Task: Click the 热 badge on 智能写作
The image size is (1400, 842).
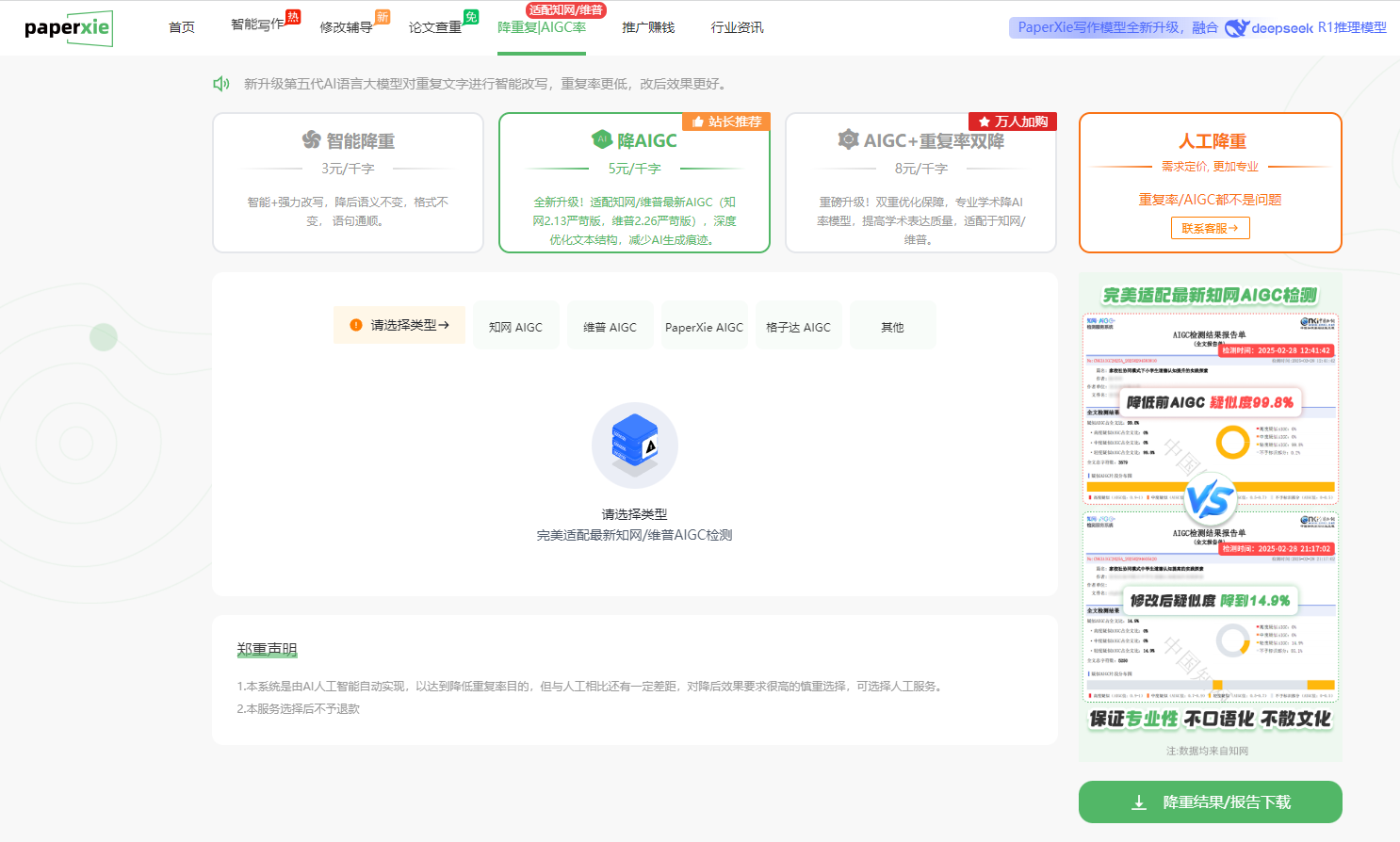Action: click(293, 16)
